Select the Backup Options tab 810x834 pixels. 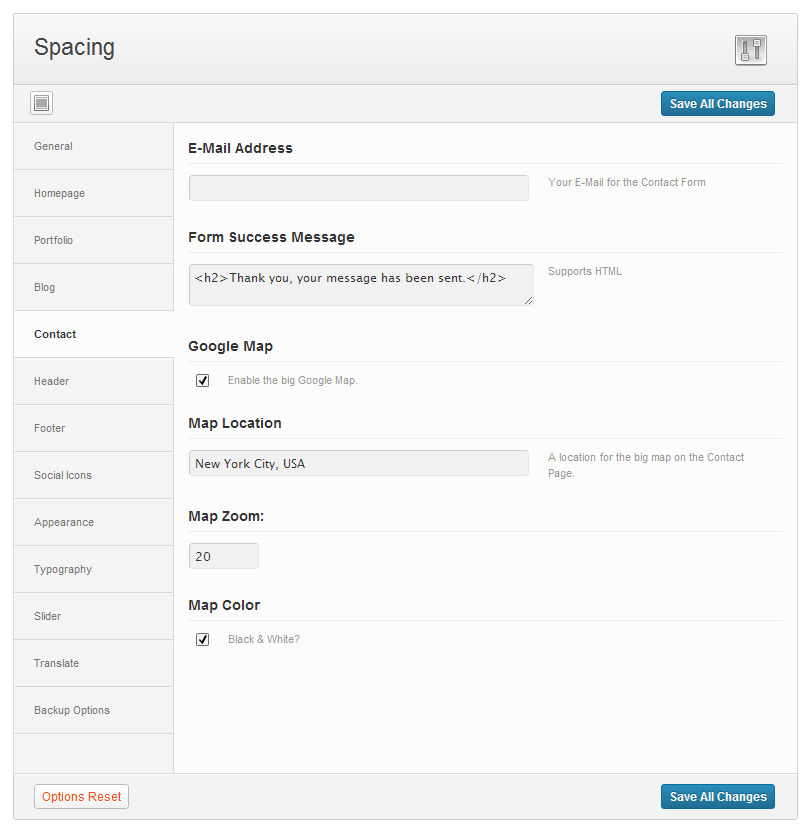coord(94,710)
